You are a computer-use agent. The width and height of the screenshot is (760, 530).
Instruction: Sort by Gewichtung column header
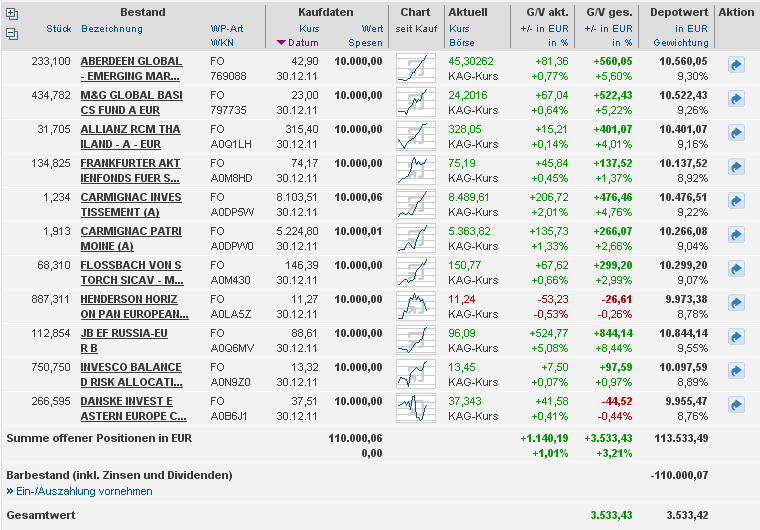(x=680, y=43)
